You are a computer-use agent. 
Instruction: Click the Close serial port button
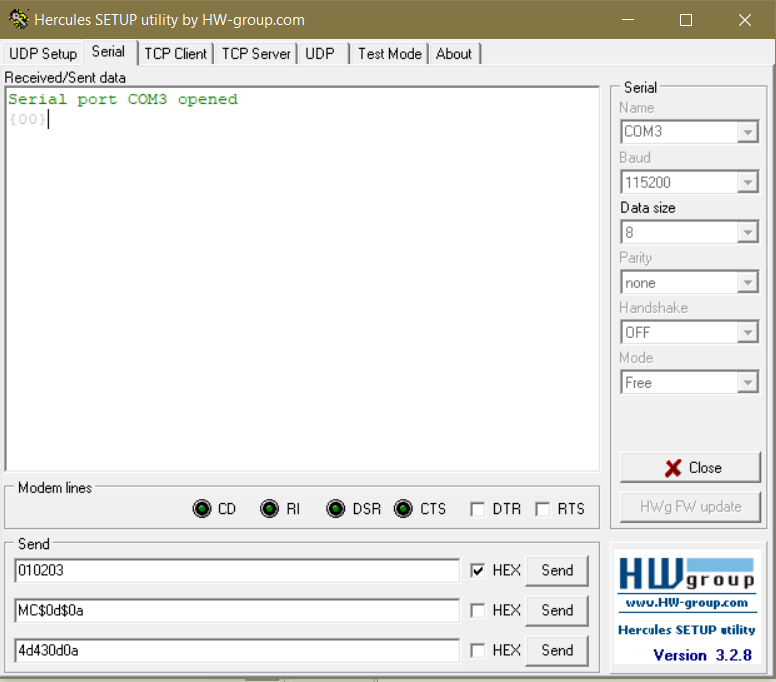point(690,467)
